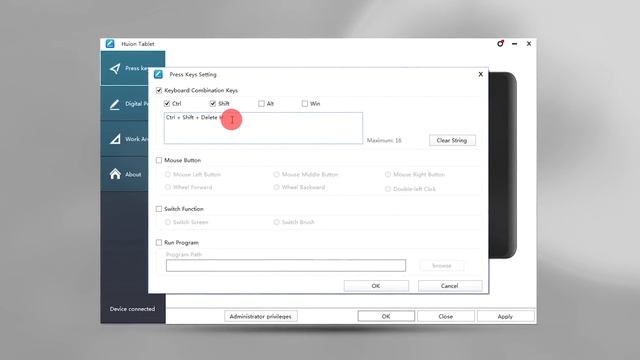640x360 pixels.
Task: Click the Clear String button
Action: tap(452, 140)
